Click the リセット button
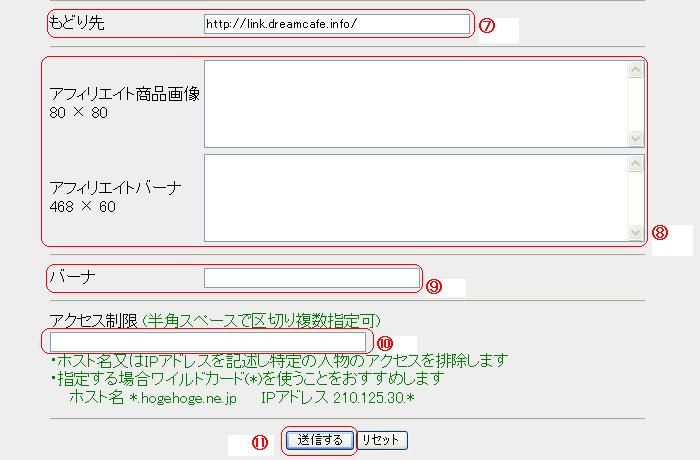The height and width of the screenshot is (460, 700). click(x=382, y=440)
